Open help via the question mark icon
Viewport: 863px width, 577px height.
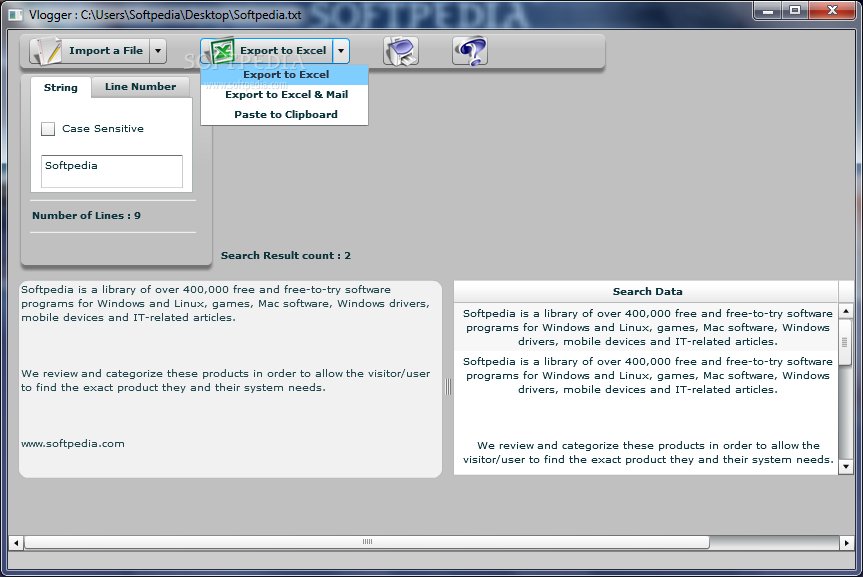click(x=470, y=51)
